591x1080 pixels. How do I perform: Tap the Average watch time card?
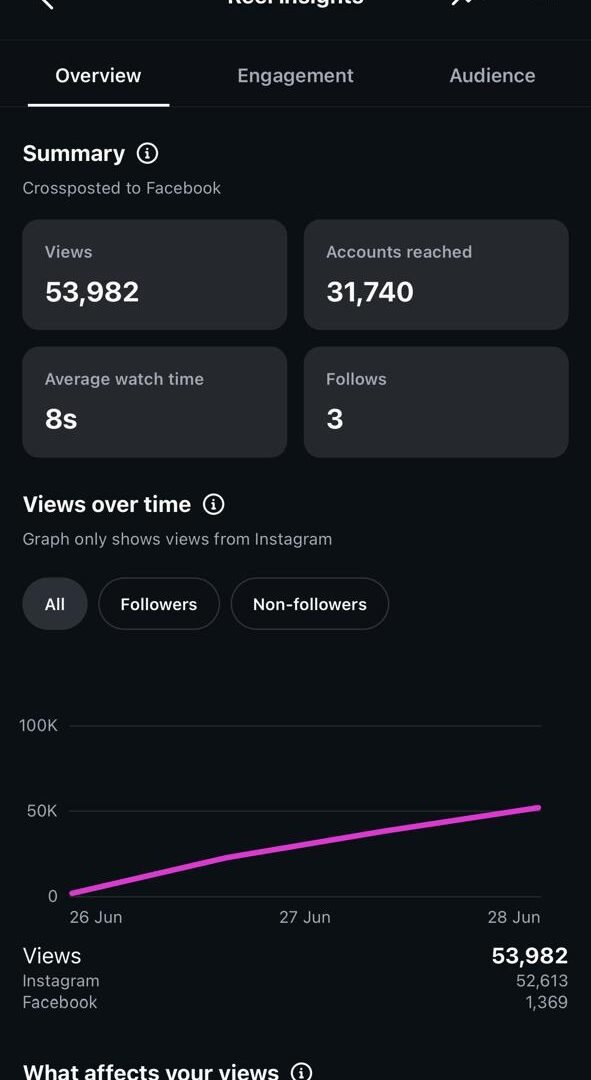[155, 402]
